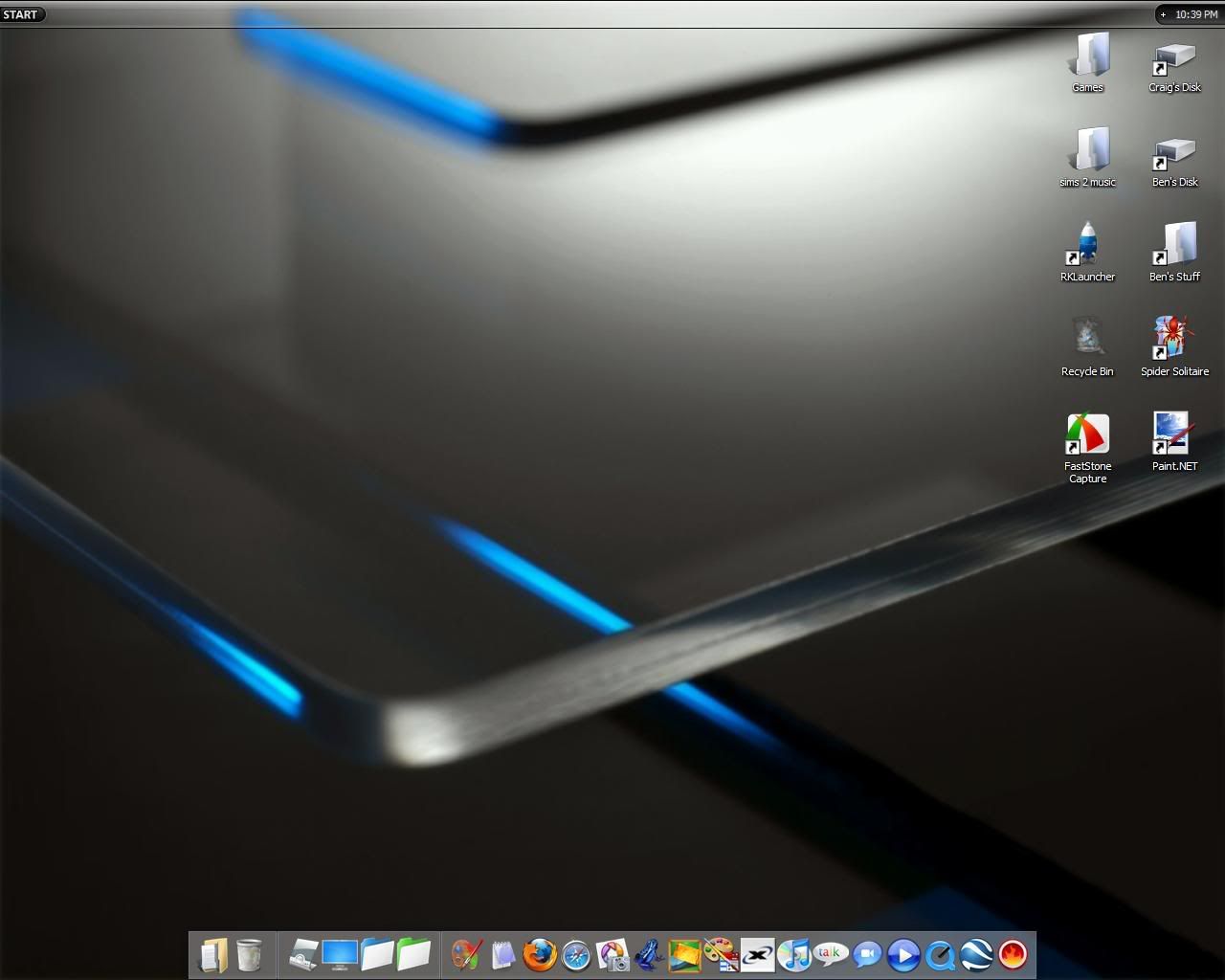The height and width of the screenshot is (980, 1225).
Task: Open the blue video camera chat icon
Action: pos(867,954)
